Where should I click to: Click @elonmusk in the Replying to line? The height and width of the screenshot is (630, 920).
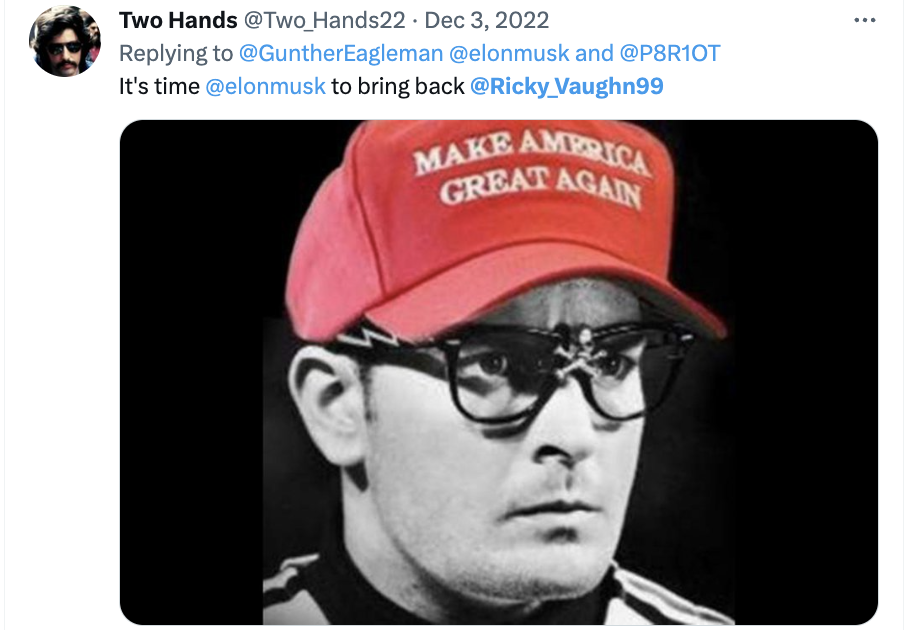point(509,53)
